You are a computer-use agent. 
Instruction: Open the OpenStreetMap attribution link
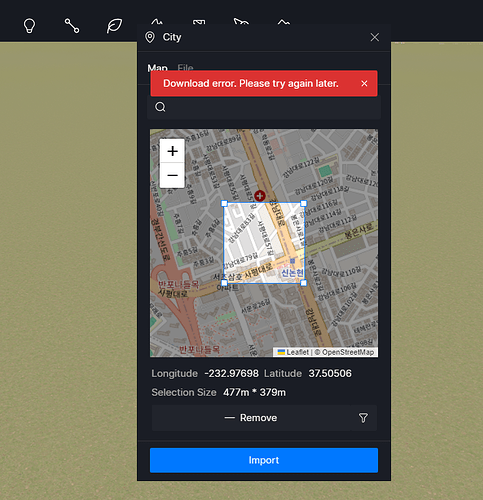coord(348,352)
